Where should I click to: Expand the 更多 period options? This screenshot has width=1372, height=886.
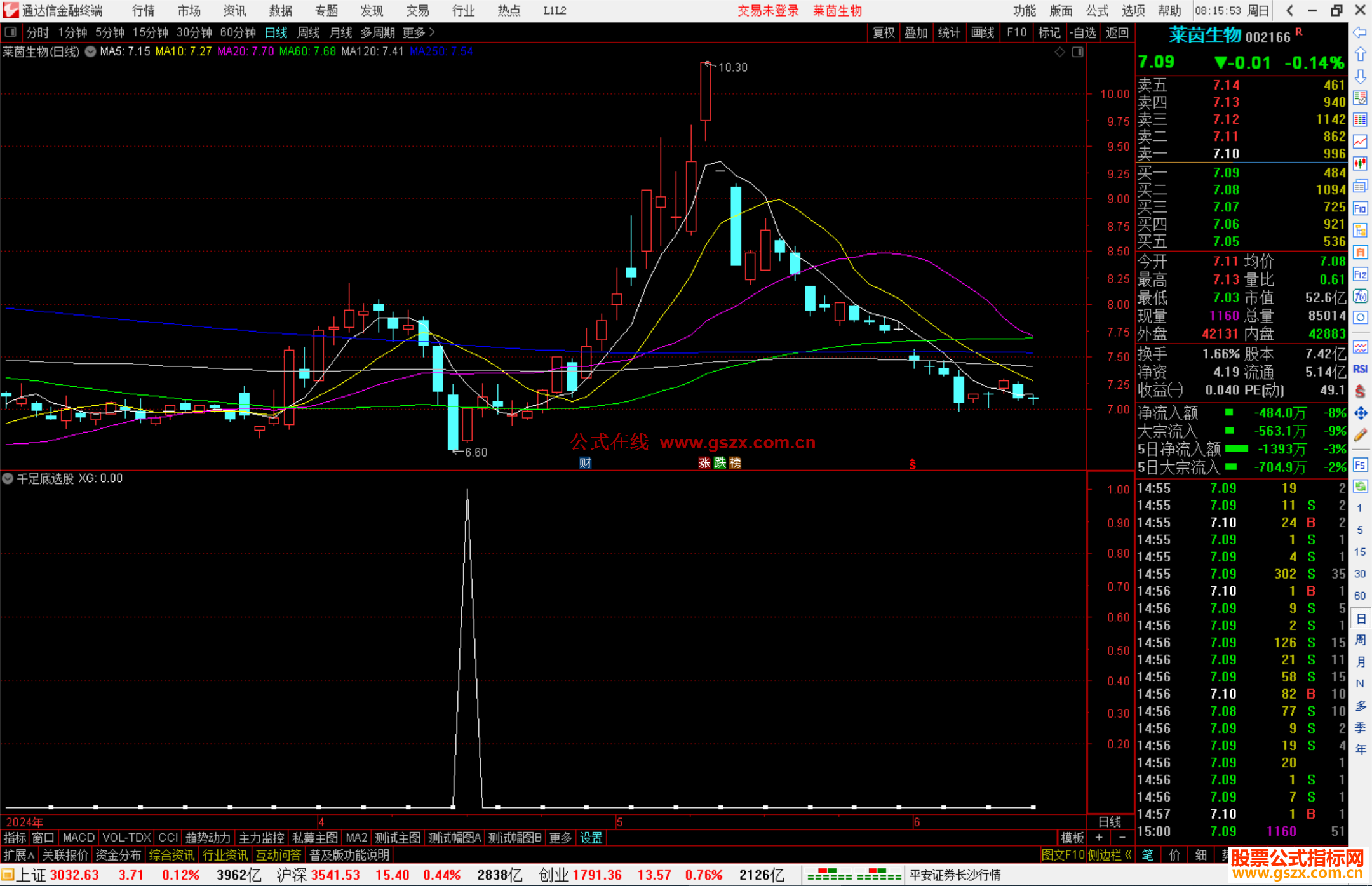point(418,32)
